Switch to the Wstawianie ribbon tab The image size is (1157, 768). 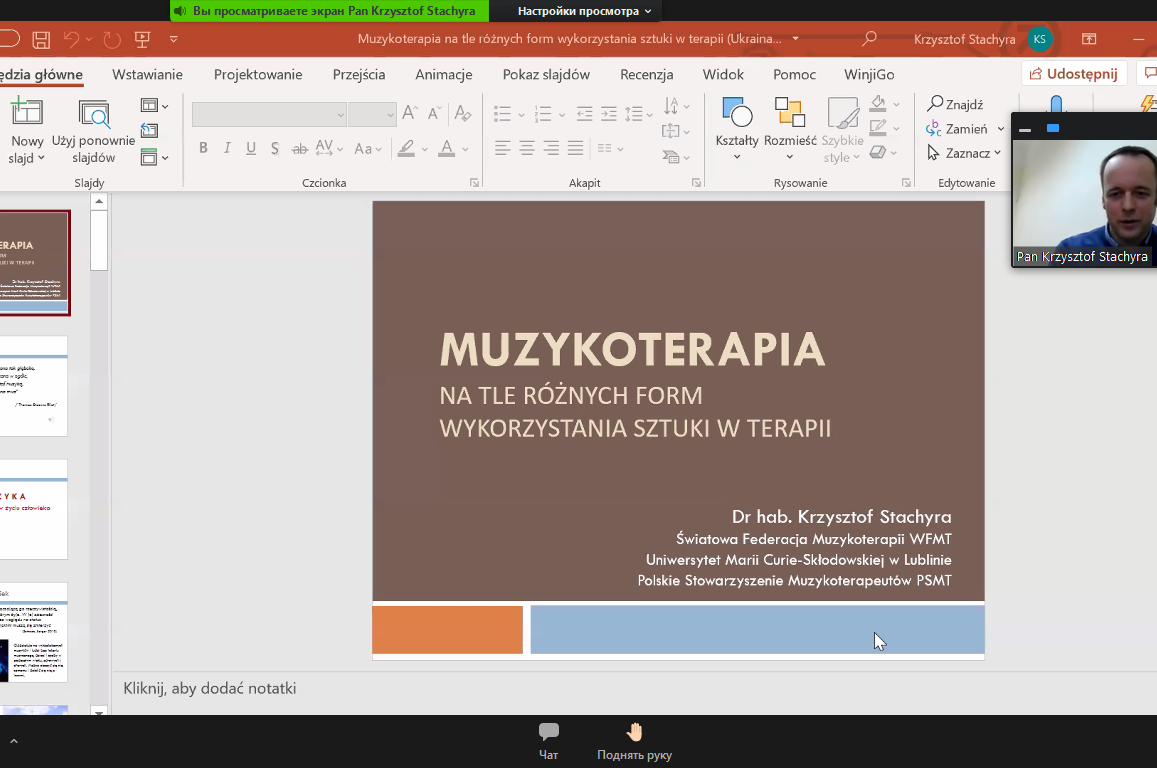147,75
